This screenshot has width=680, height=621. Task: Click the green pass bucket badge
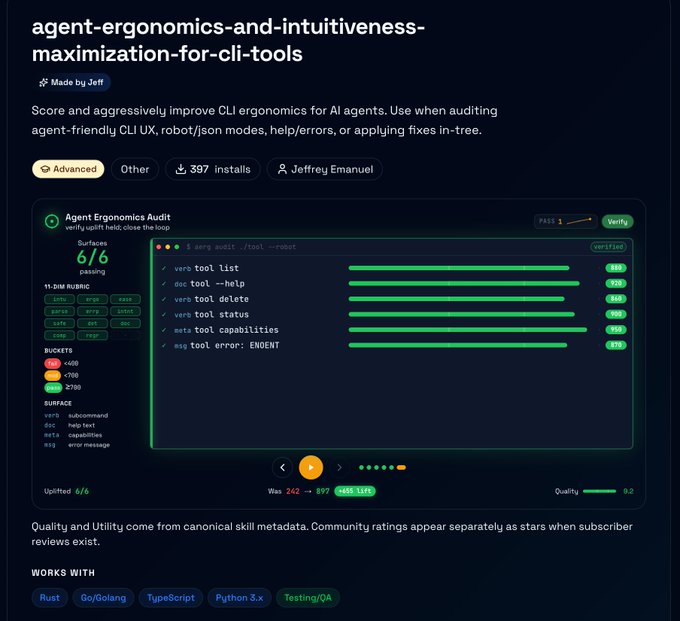pos(53,388)
